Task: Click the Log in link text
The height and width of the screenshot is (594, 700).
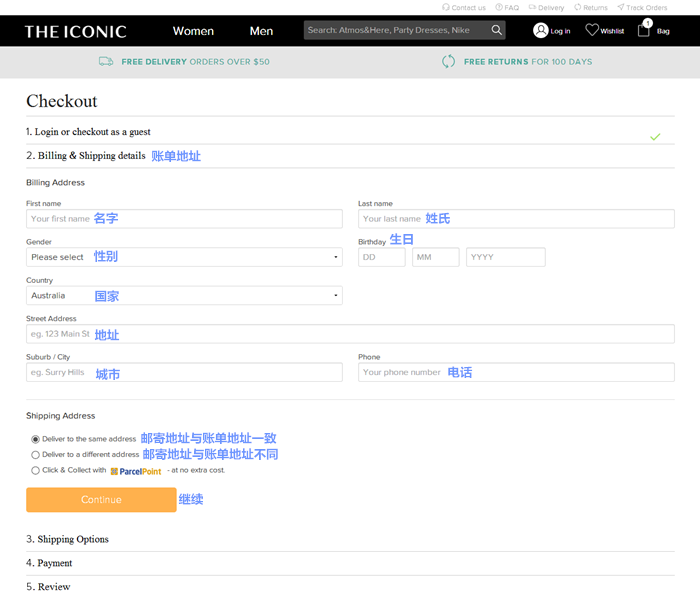Action: tap(560, 31)
